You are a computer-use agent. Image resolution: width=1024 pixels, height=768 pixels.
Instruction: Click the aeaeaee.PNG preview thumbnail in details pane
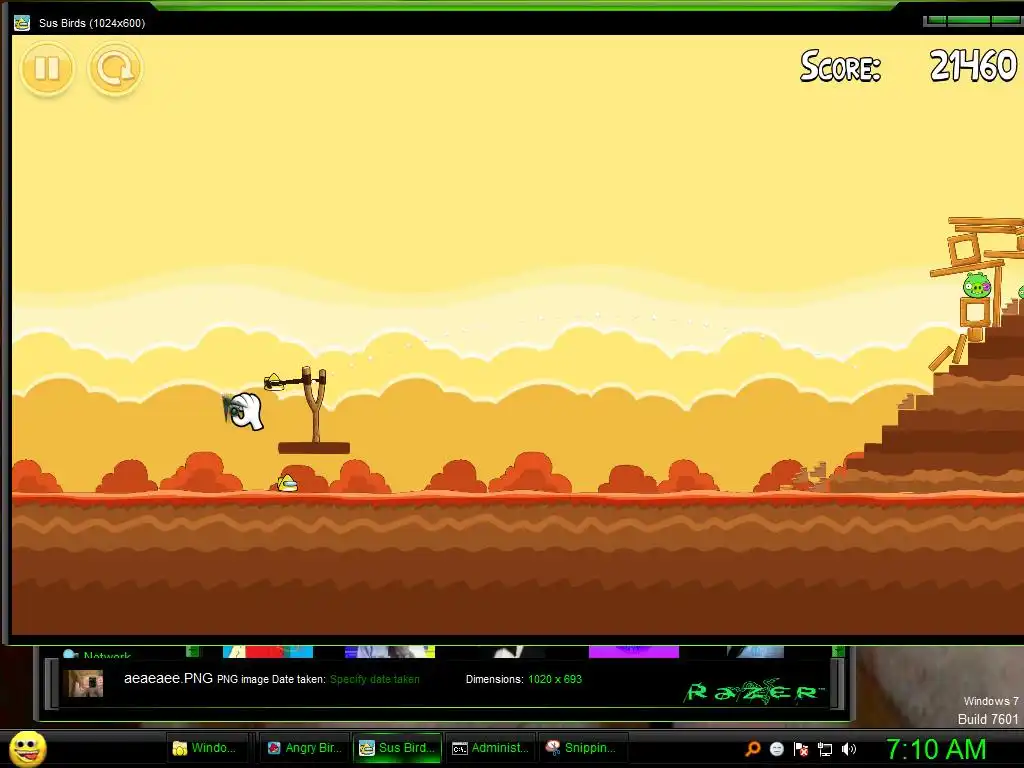(x=86, y=683)
